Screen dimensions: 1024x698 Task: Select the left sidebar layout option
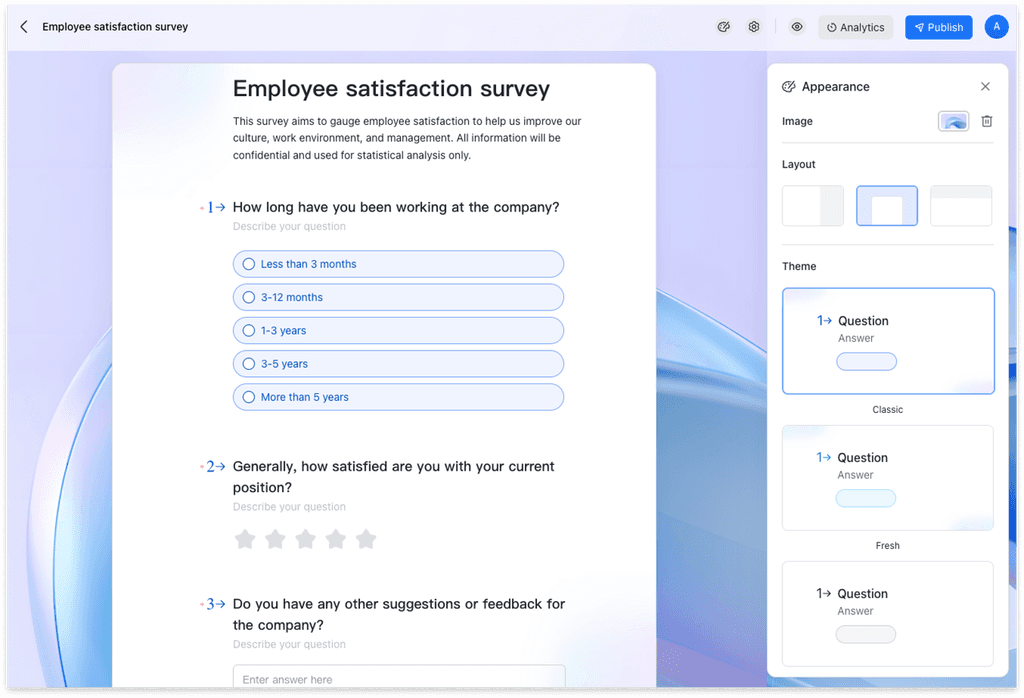pos(812,205)
